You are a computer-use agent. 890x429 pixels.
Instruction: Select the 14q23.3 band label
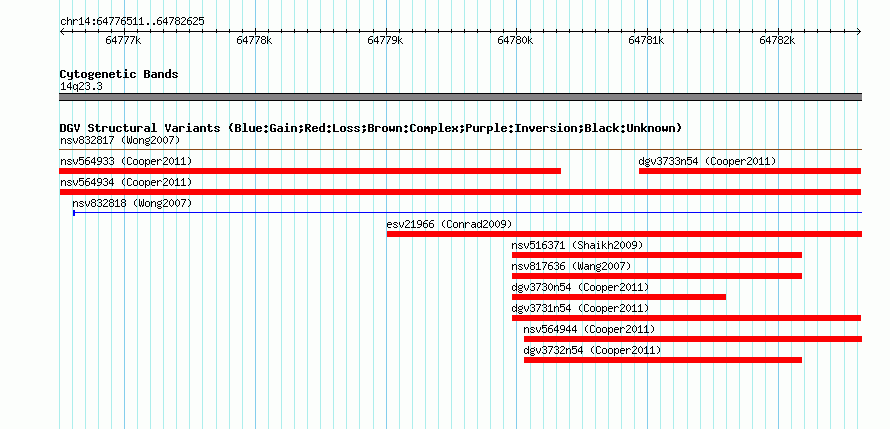pos(81,87)
